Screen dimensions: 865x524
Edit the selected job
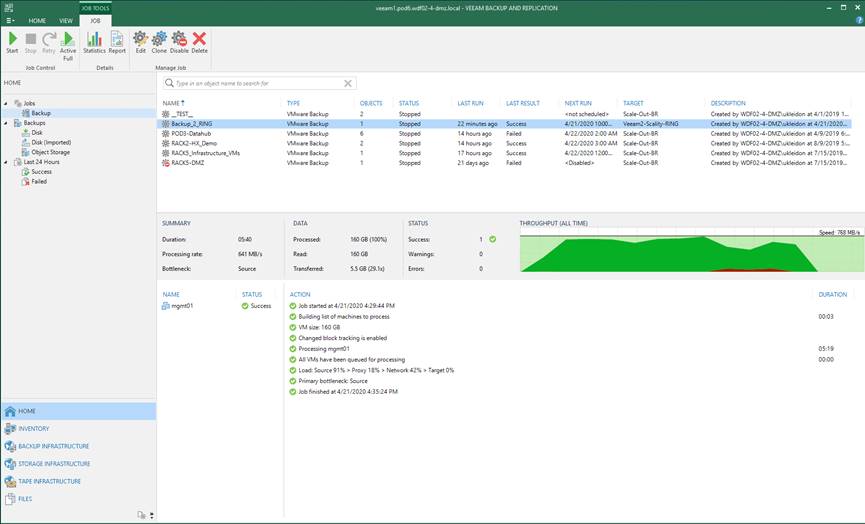[141, 42]
